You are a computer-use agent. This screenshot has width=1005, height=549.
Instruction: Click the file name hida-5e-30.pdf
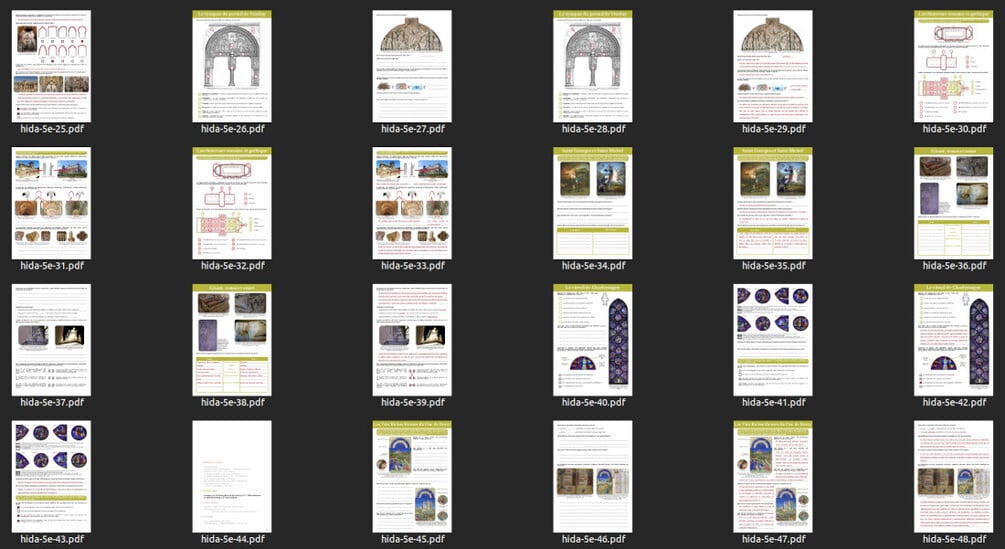[x=954, y=129]
